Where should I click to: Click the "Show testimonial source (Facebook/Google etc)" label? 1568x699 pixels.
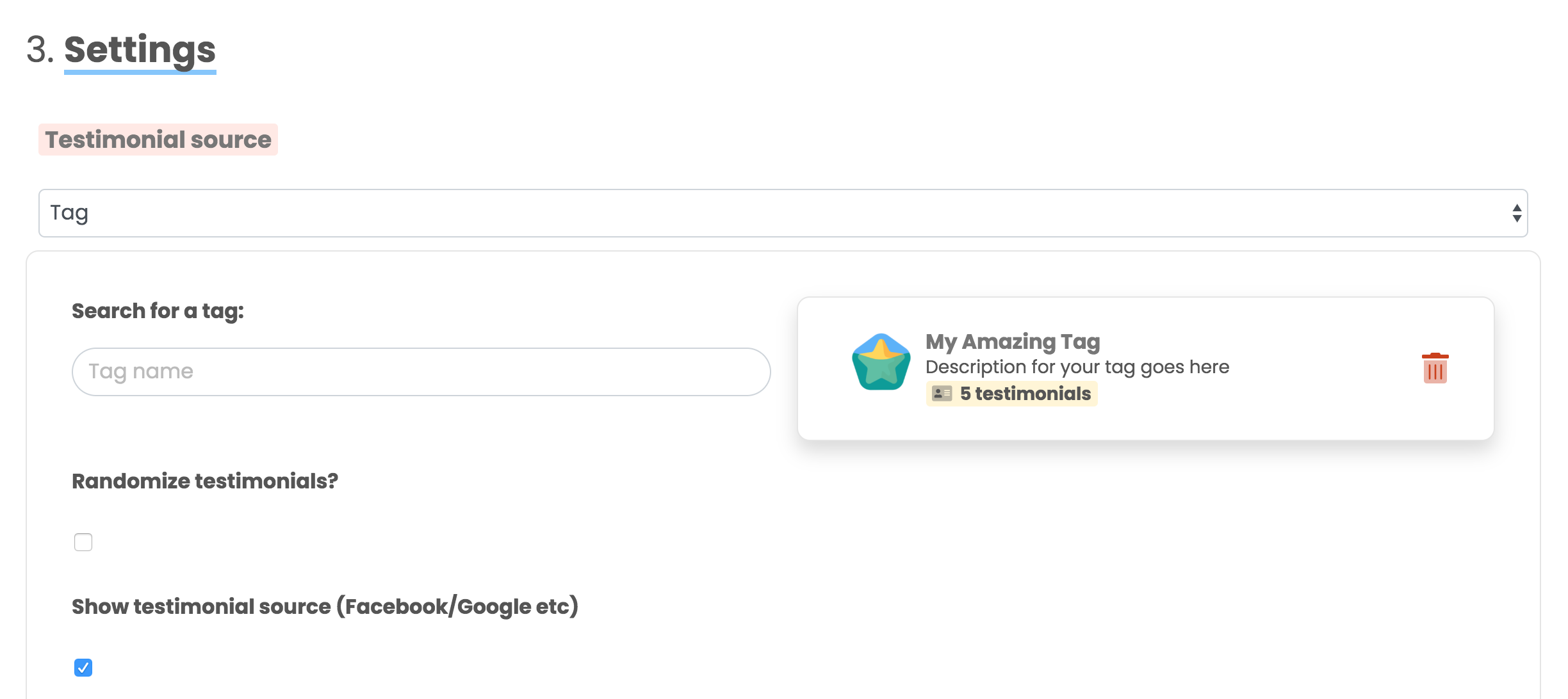(x=325, y=607)
